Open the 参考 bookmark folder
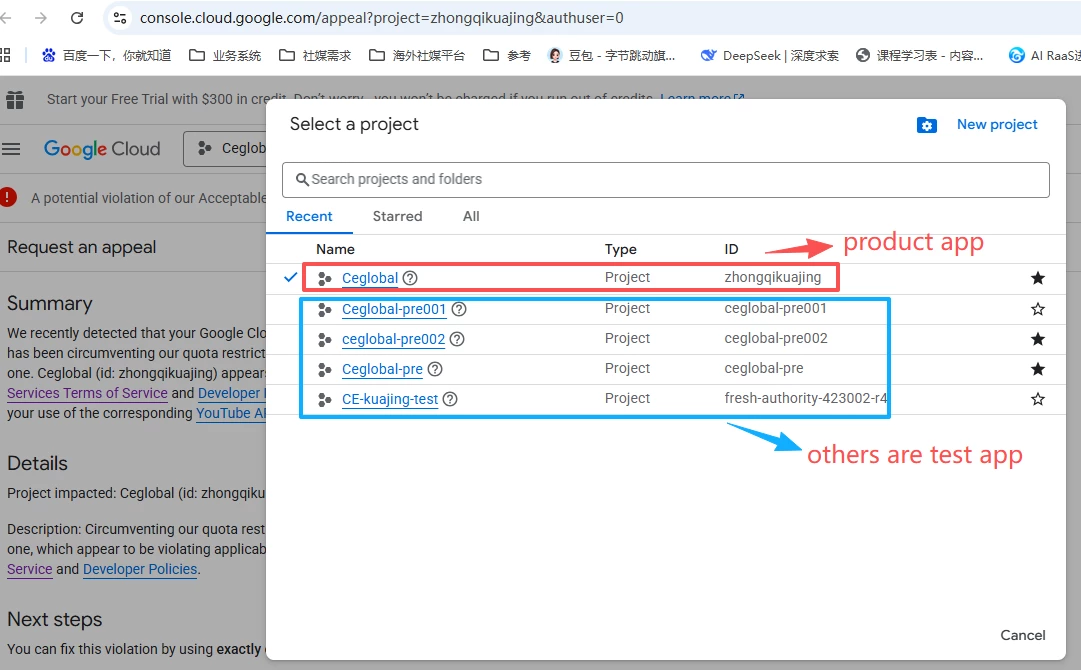Screen dimensions: 1081x670 pos(507,55)
